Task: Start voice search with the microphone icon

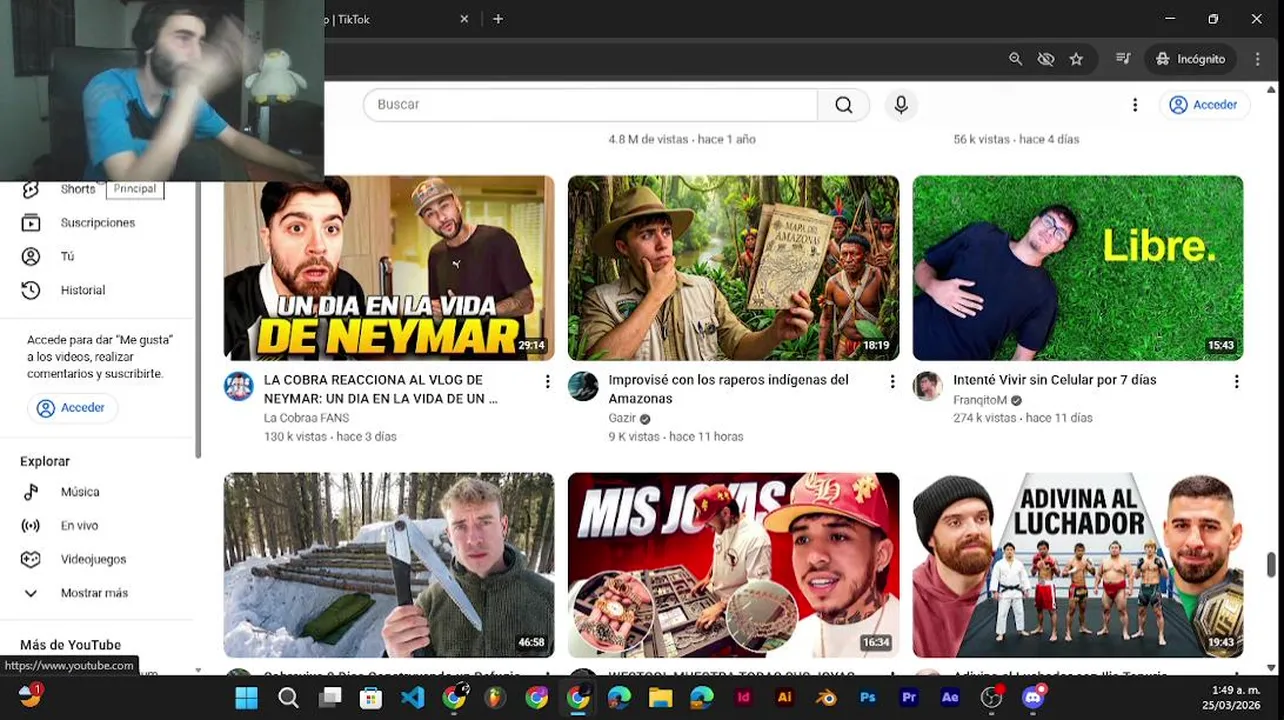Action: 901,105
